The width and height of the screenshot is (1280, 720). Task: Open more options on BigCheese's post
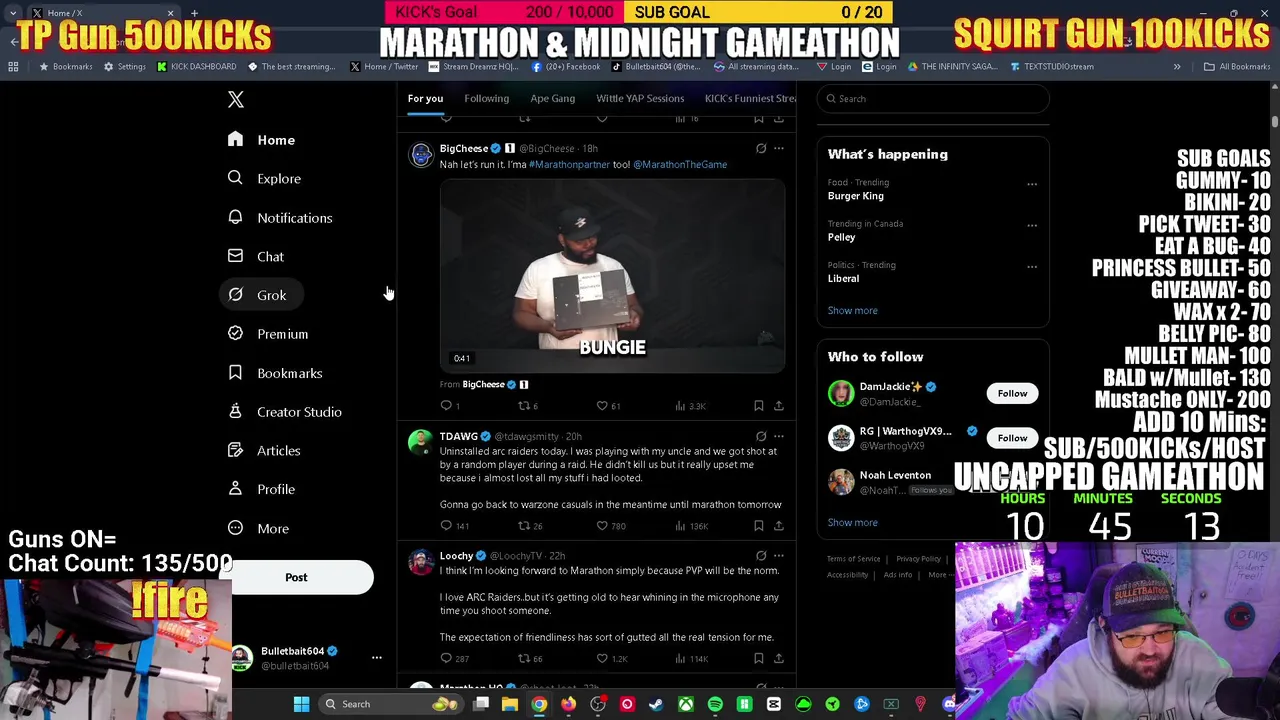pos(778,148)
